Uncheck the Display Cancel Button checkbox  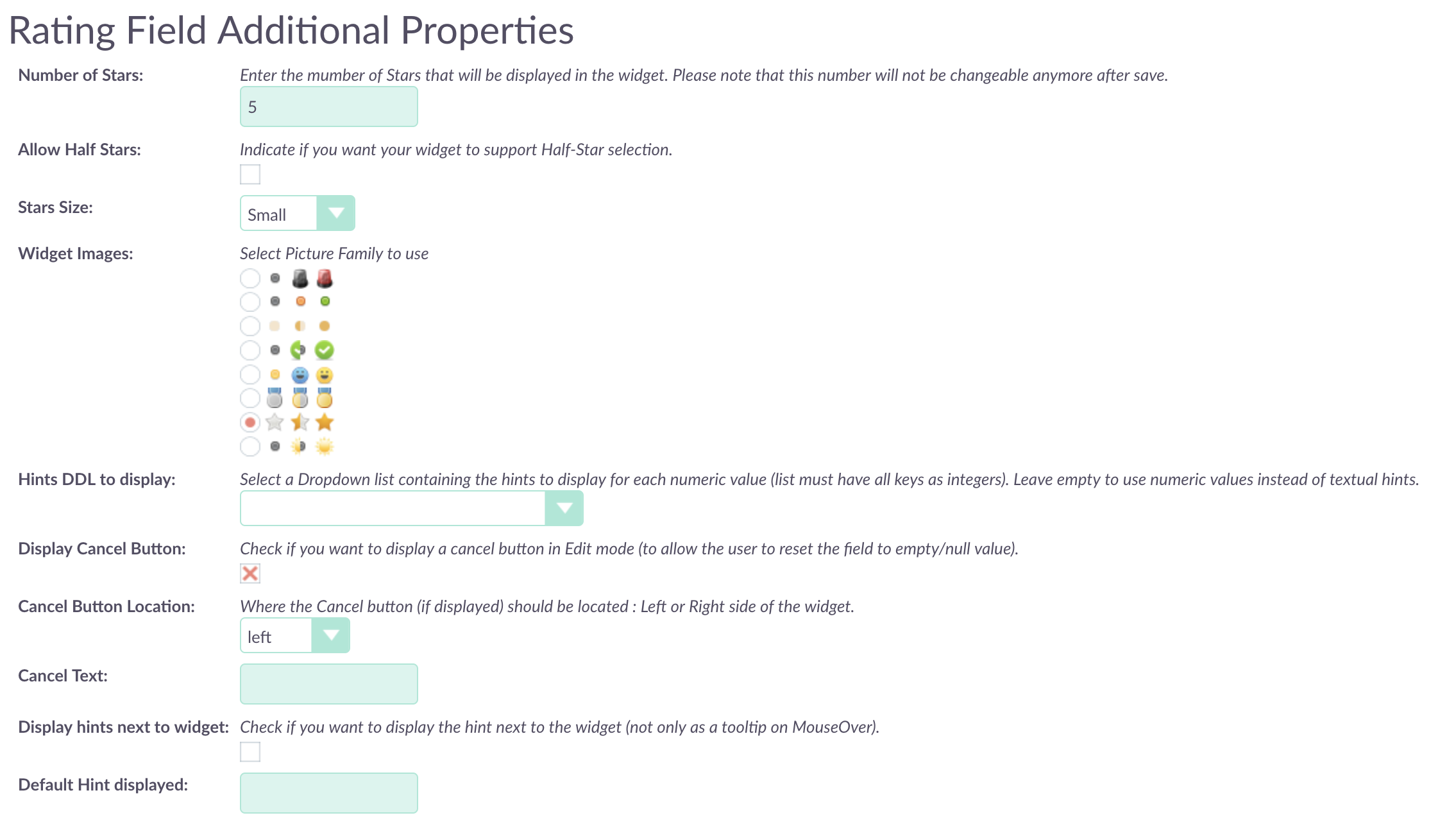(x=250, y=573)
